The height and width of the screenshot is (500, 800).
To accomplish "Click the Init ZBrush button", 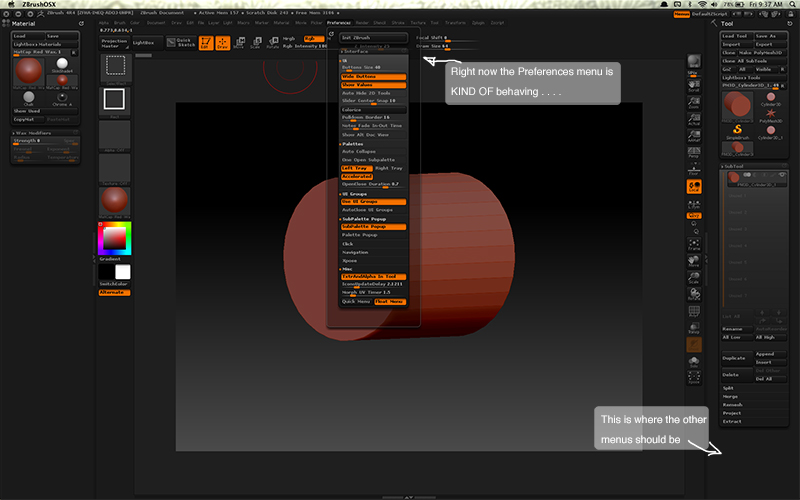I will (x=373, y=38).
